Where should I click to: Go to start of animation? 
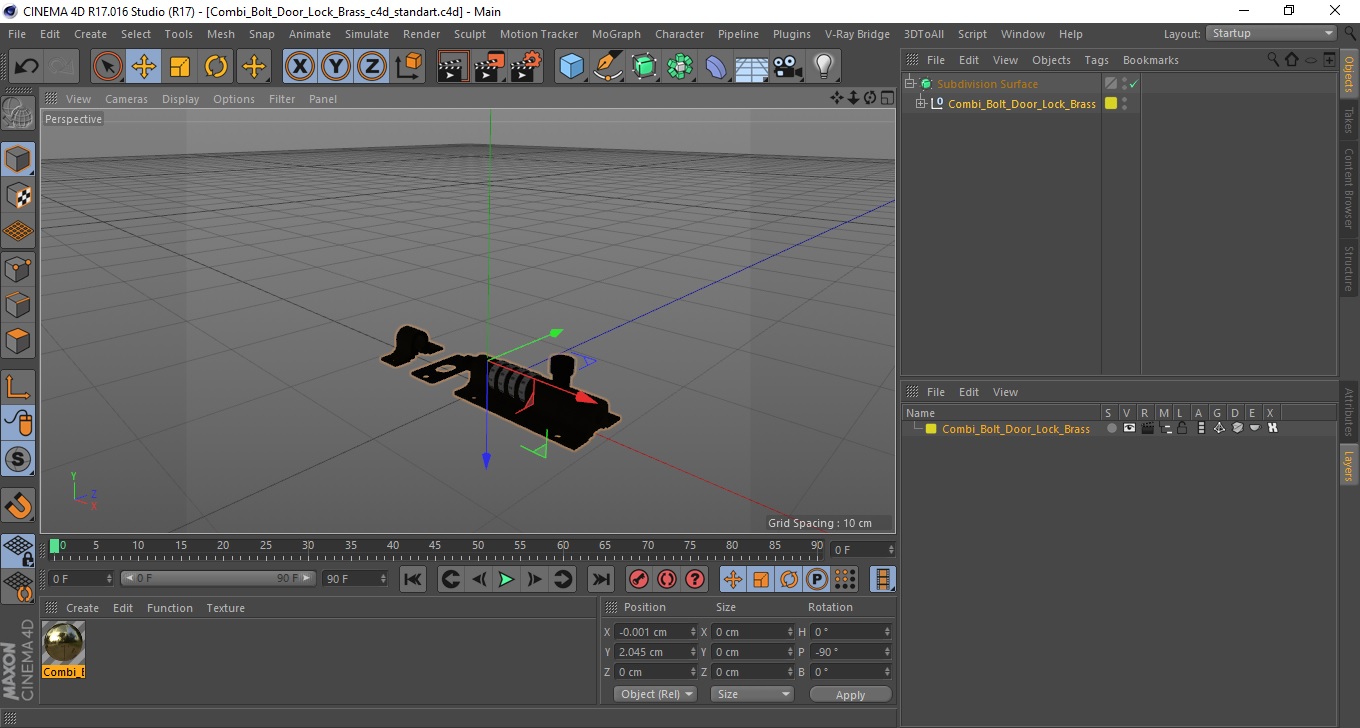pyautogui.click(x=413, y=579)
